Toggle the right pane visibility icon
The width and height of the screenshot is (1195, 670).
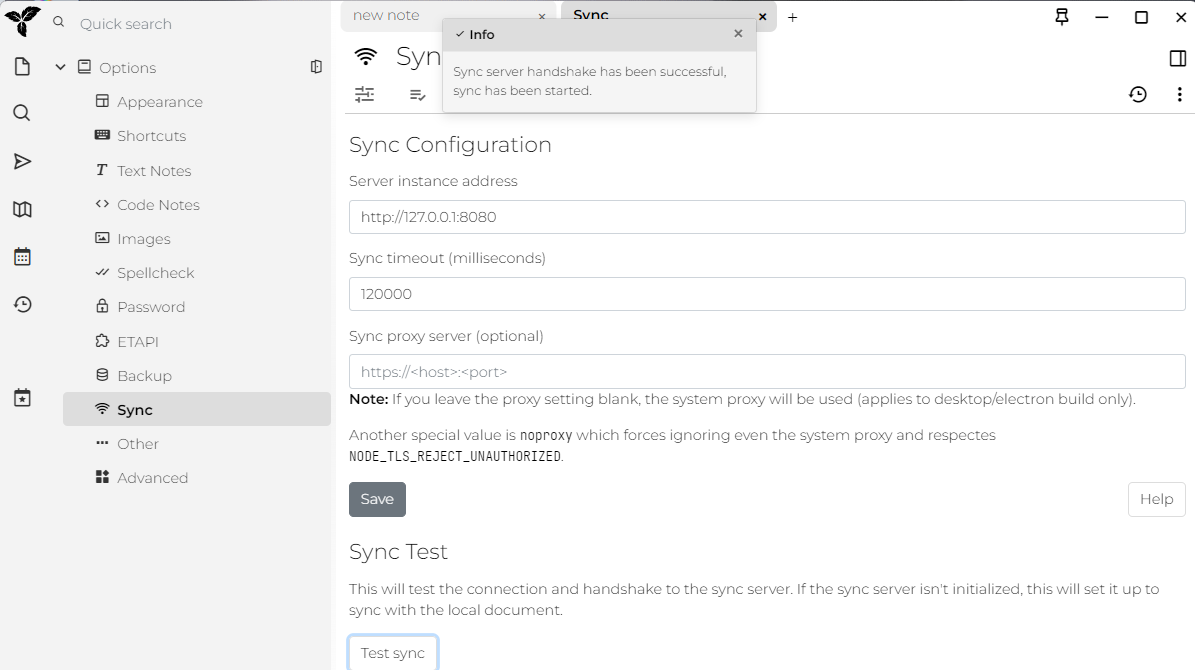click(x=1177, y=58)
